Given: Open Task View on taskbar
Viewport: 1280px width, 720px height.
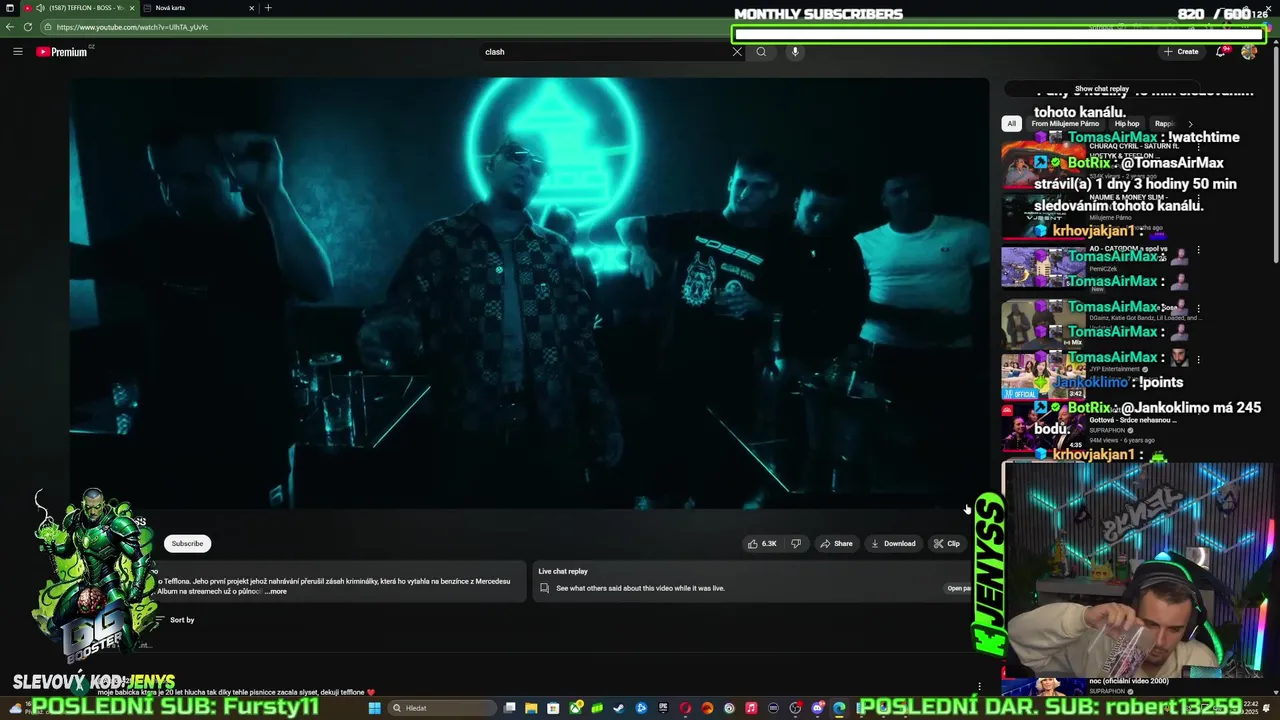Looking at the screenshot, I should click(x=509, y=708).
